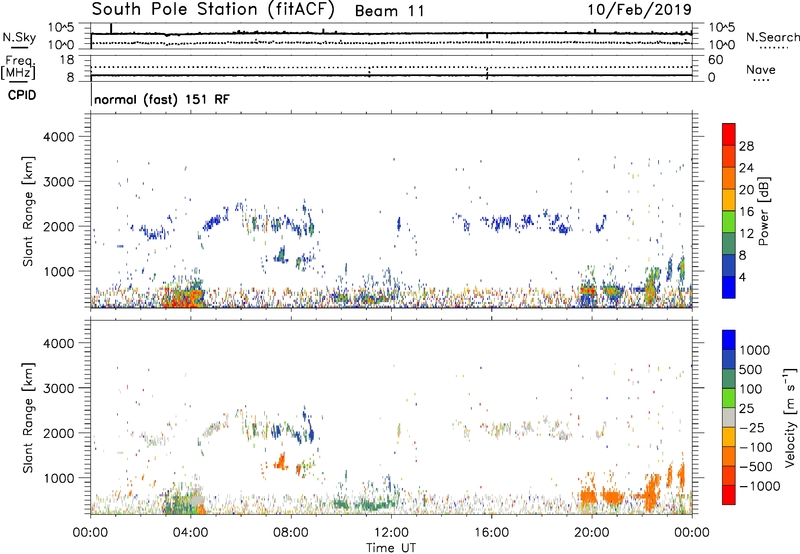Click the "08:00" time tick label
This screenshot has height=554, width=800.
[291, 533]
